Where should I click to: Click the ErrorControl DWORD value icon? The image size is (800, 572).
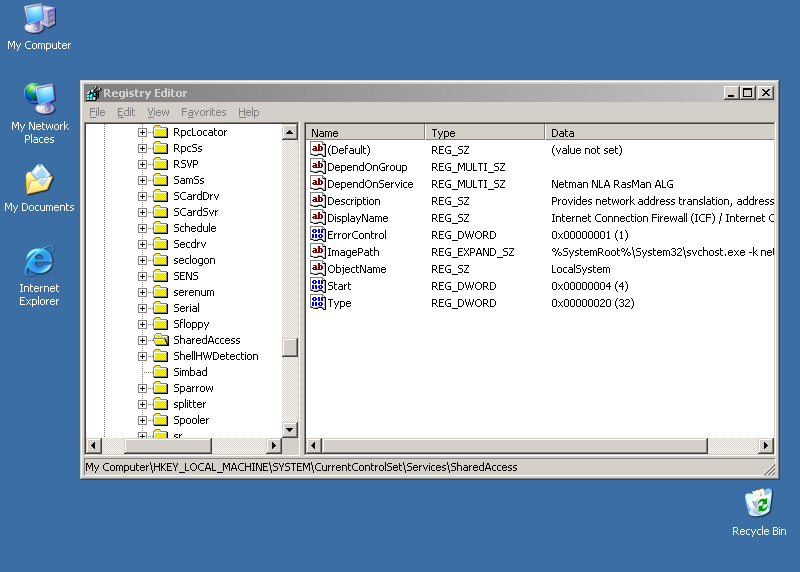317,235
